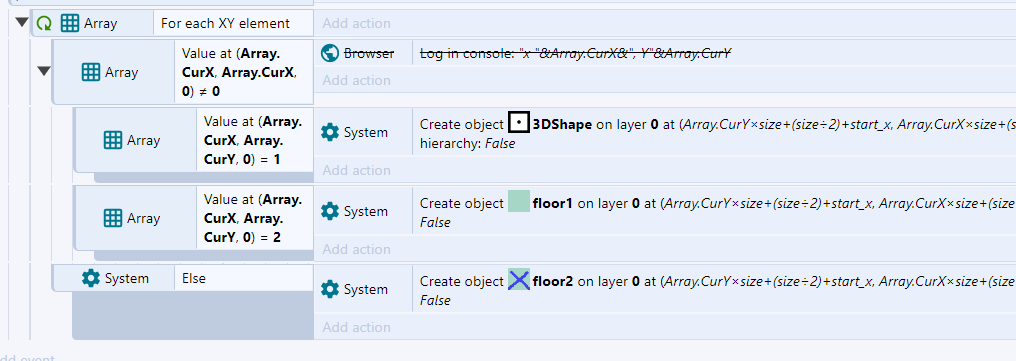Select the Else condition text
Image resolution: width=1016 pixels, height=361 pixels.
(194, 279)
